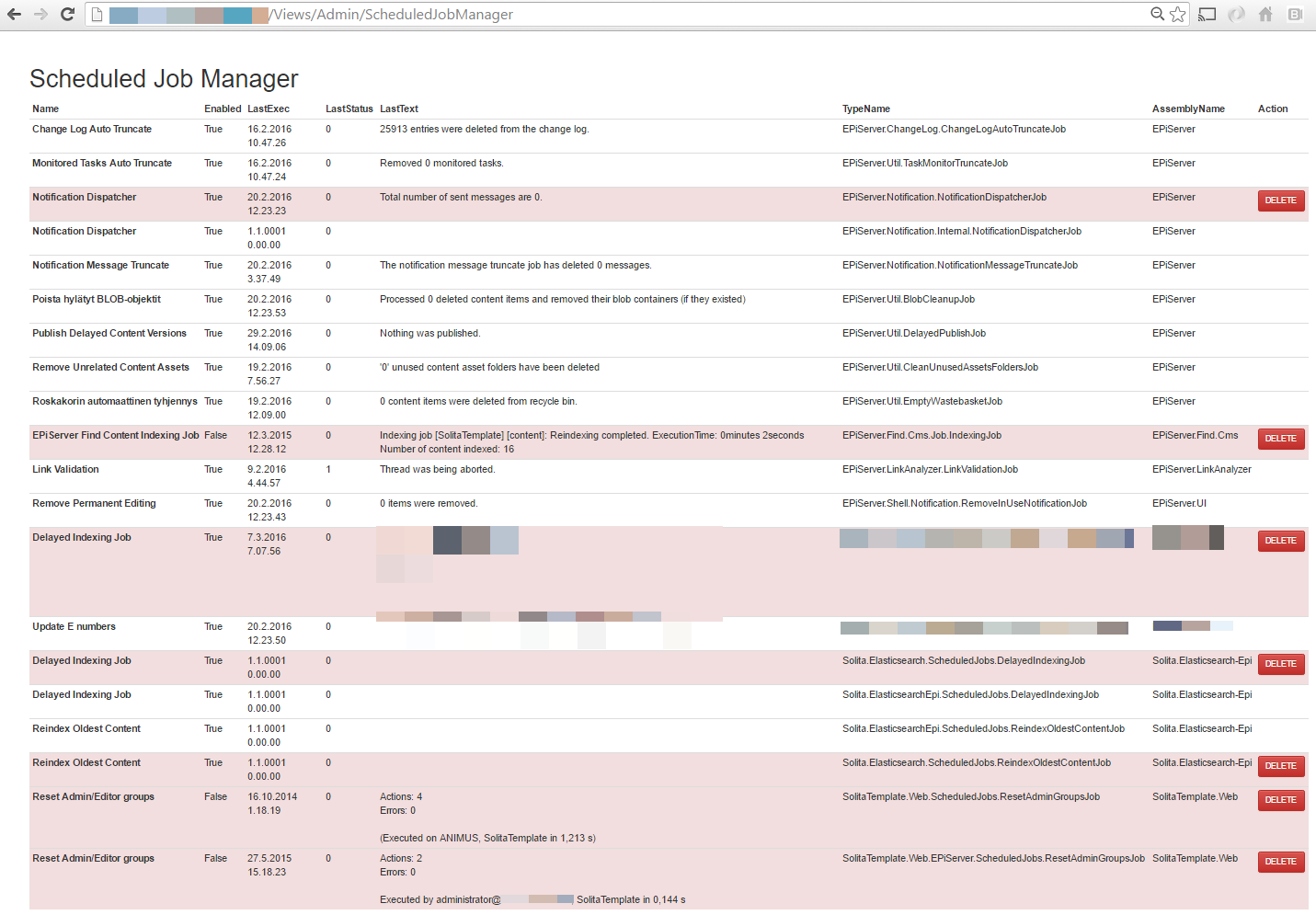The height and width of the screenshot is (915, 1316).
Task: Click 'Total number of sent messages are 0.'
Action: [x=461, y=197]
